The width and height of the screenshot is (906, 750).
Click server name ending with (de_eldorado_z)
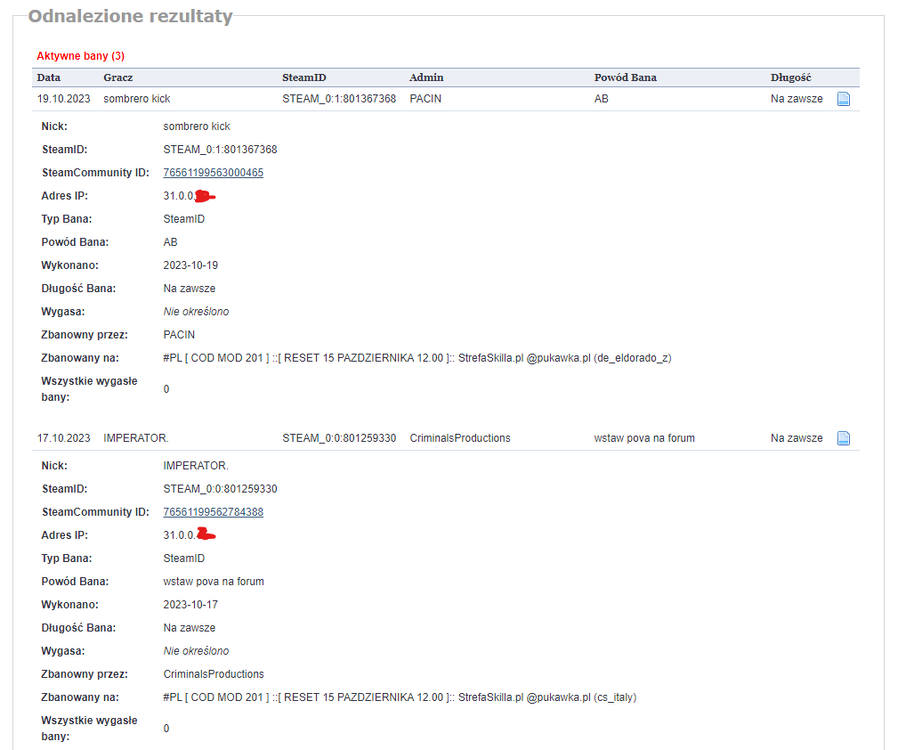417,358
